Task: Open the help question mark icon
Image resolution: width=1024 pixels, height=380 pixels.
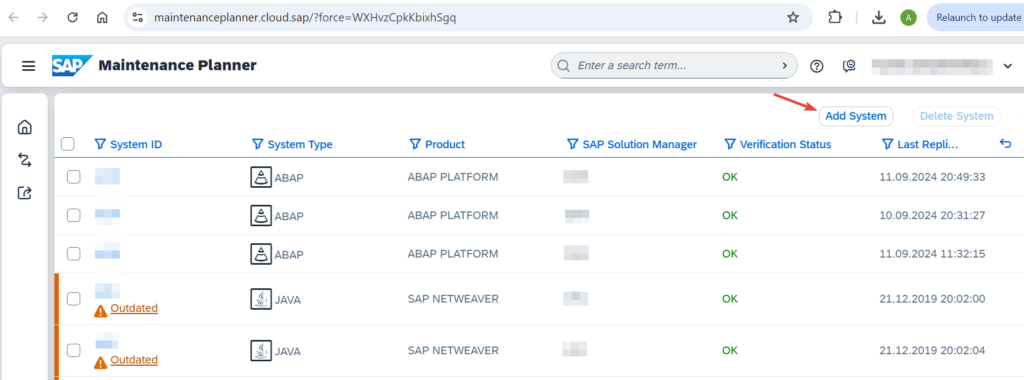Action: tap(816, 66)
